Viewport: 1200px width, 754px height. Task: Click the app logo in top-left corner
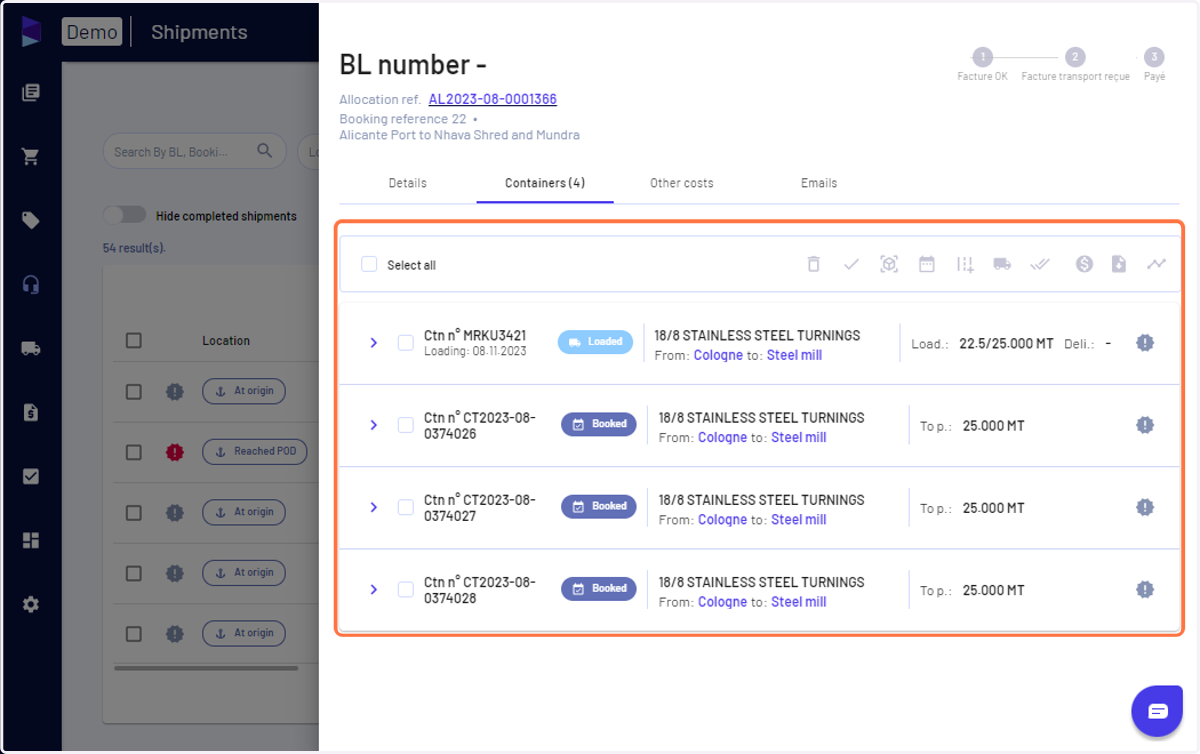coord(31,31)
